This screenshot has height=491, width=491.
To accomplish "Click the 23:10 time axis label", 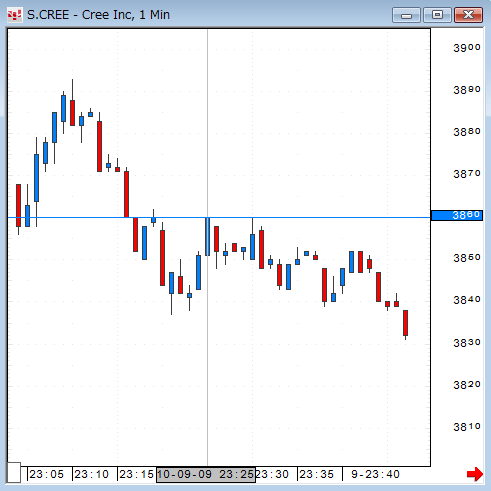I will [91, 474].
